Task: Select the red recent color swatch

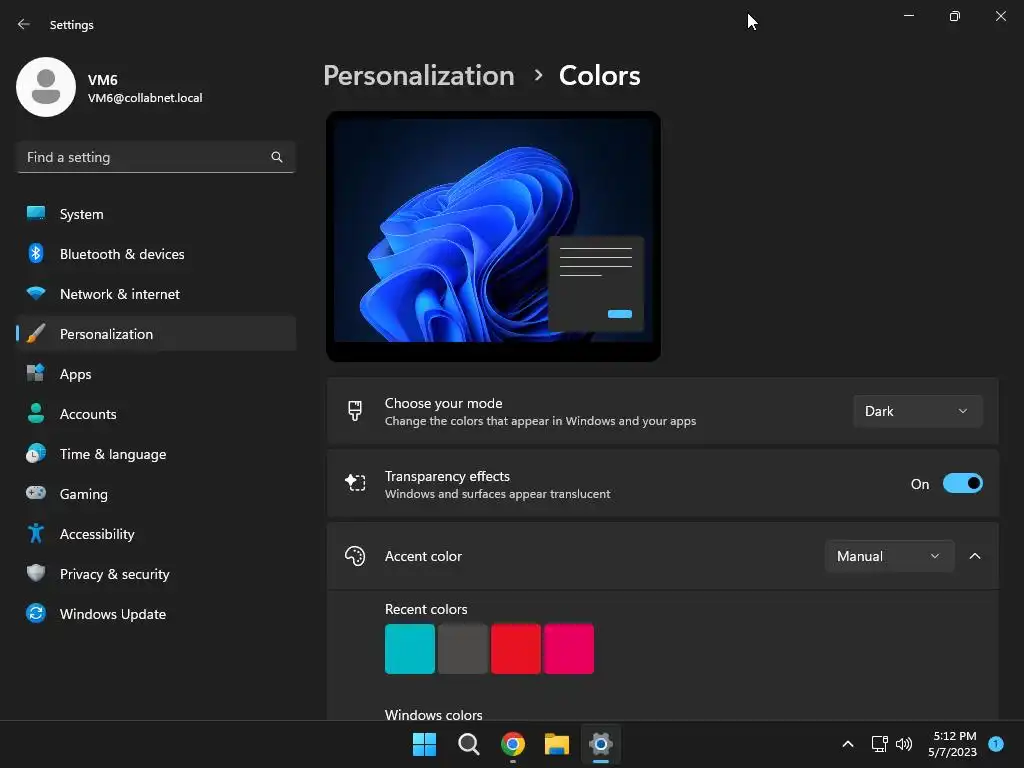Action: tap(515, 648)
